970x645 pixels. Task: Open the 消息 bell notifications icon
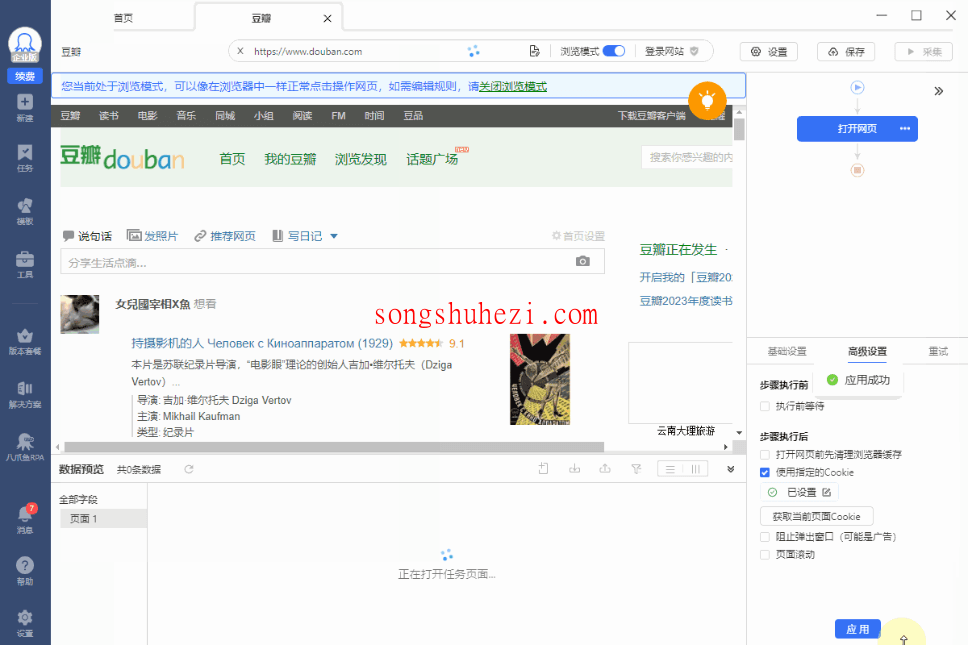25,519
